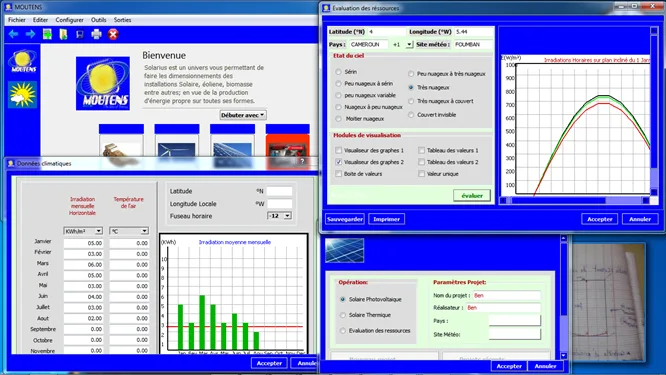Open the Fichier menu
The height and width of the screenshot is (375, 666).
17,20
